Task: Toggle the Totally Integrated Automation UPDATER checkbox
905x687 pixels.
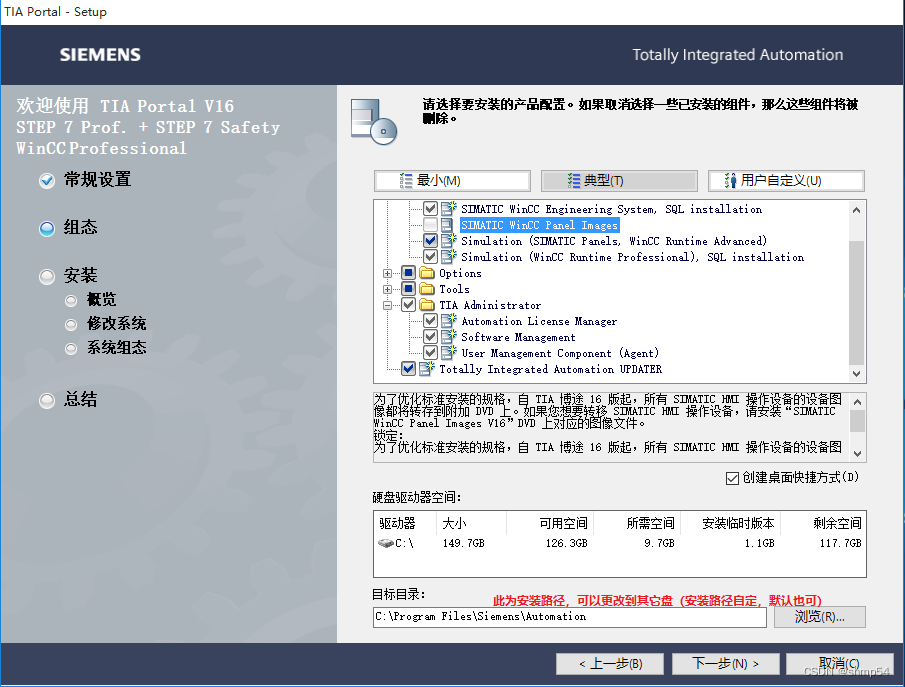Action: (408, 368)
